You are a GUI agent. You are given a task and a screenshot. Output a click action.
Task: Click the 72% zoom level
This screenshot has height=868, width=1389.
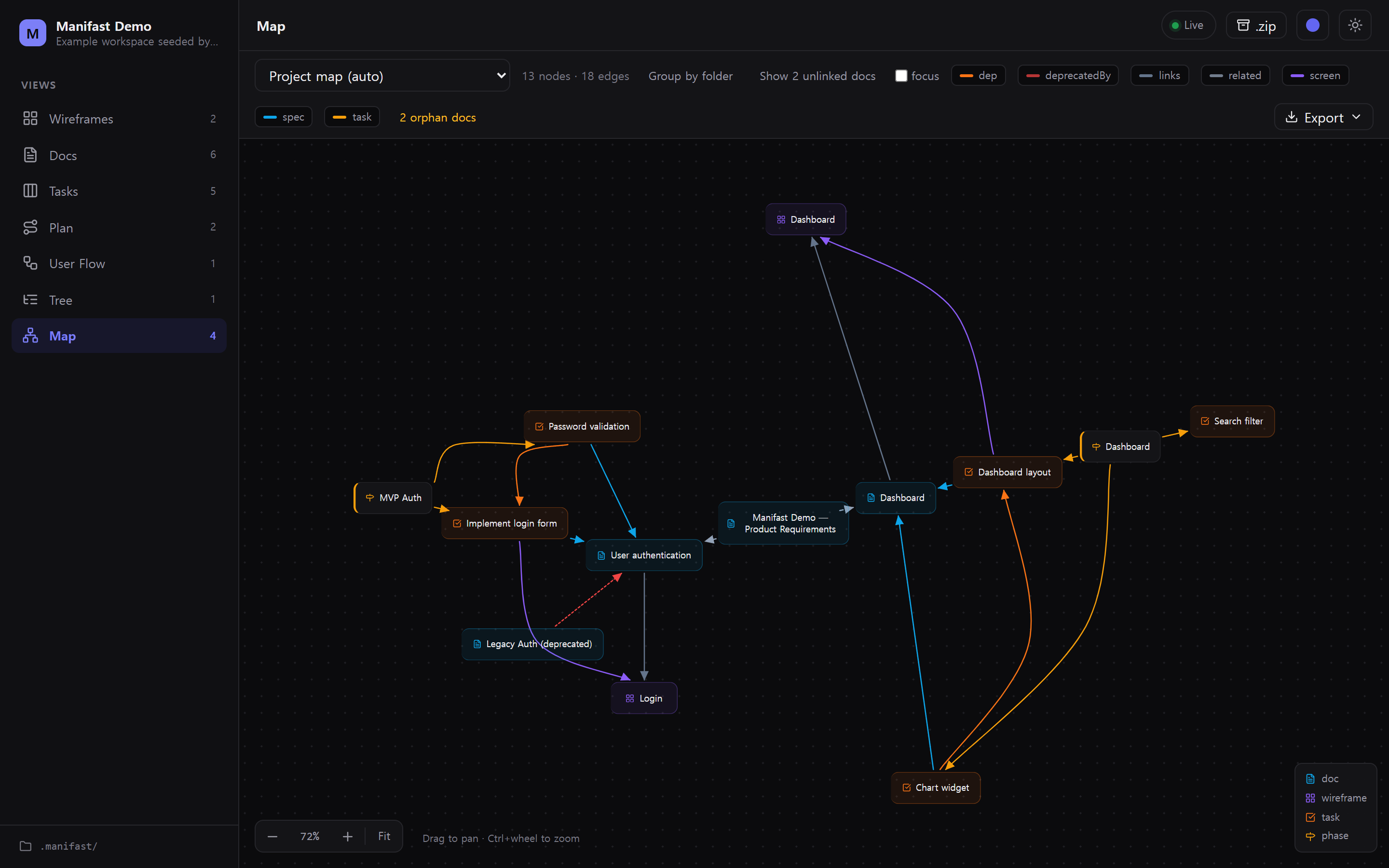[310, 837]
